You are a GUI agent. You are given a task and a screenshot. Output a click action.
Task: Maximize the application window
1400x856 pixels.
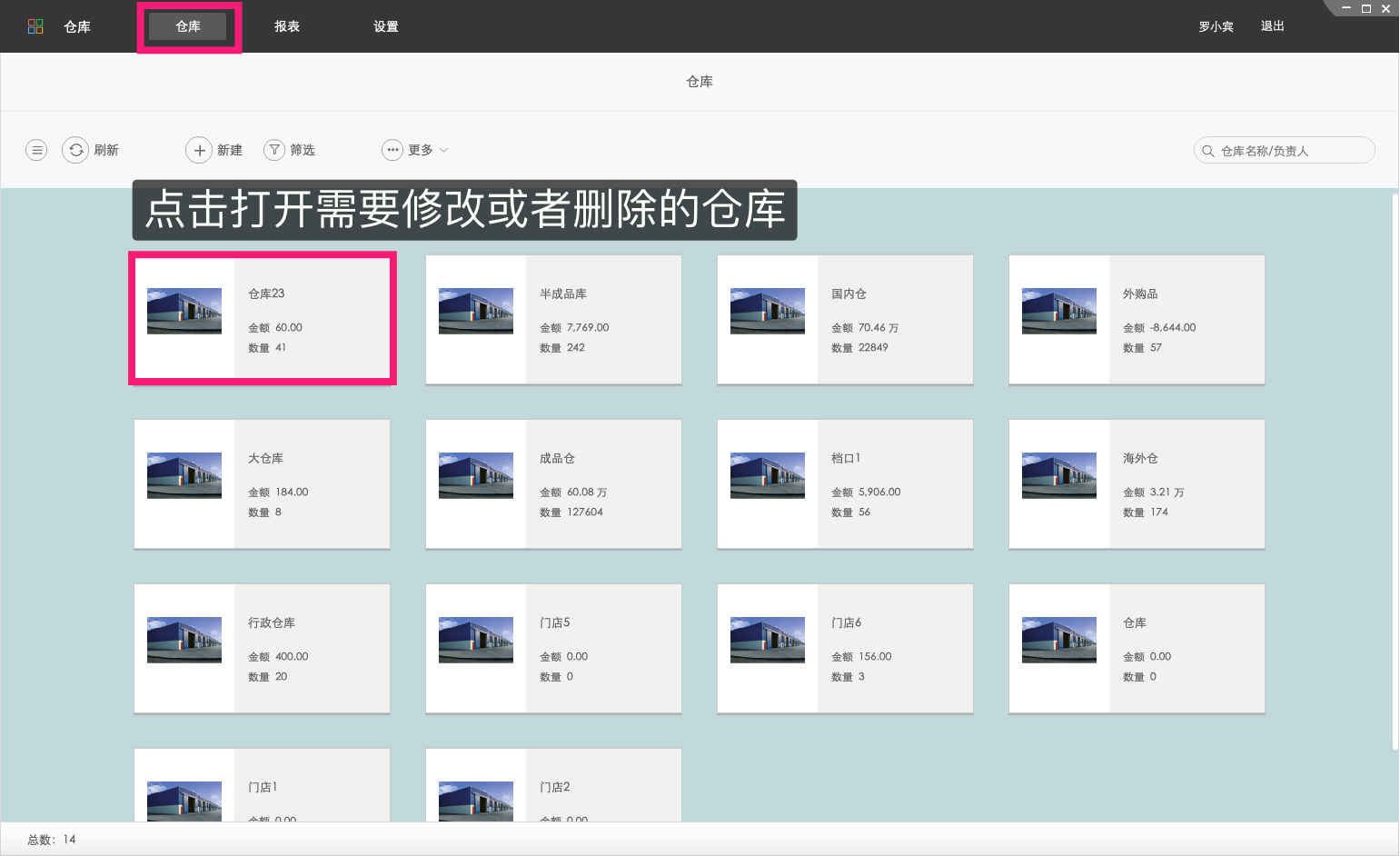(x=1365, y=8)
